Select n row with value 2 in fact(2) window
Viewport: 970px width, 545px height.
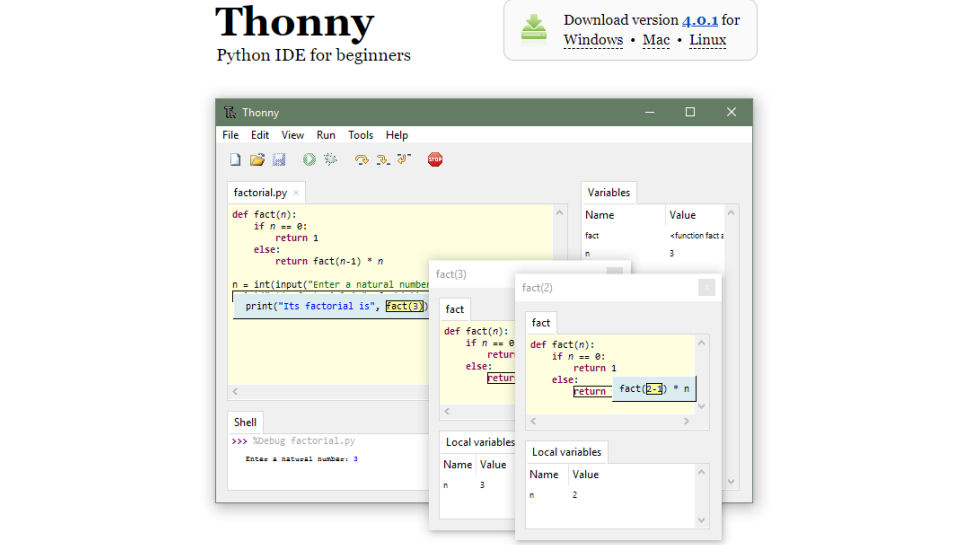[x=611, y=495]
